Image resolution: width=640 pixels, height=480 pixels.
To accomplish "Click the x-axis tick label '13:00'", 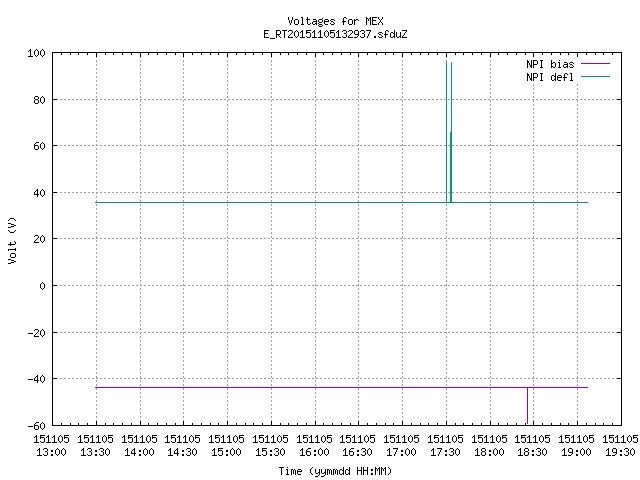I will (51, 452).
